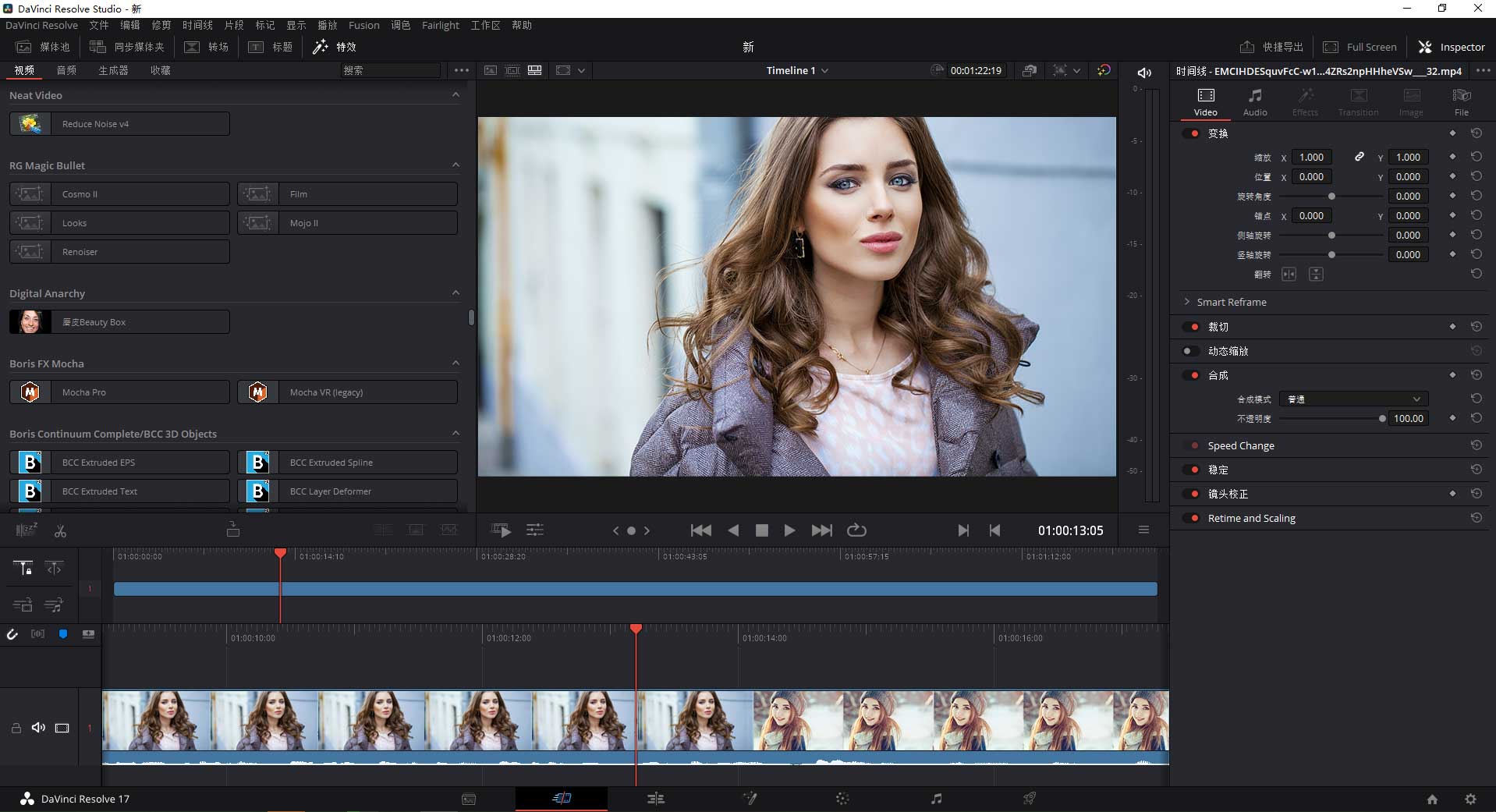
Task: Open the composite mode (合成模式) dropdown
Action: pos(1353,399)
